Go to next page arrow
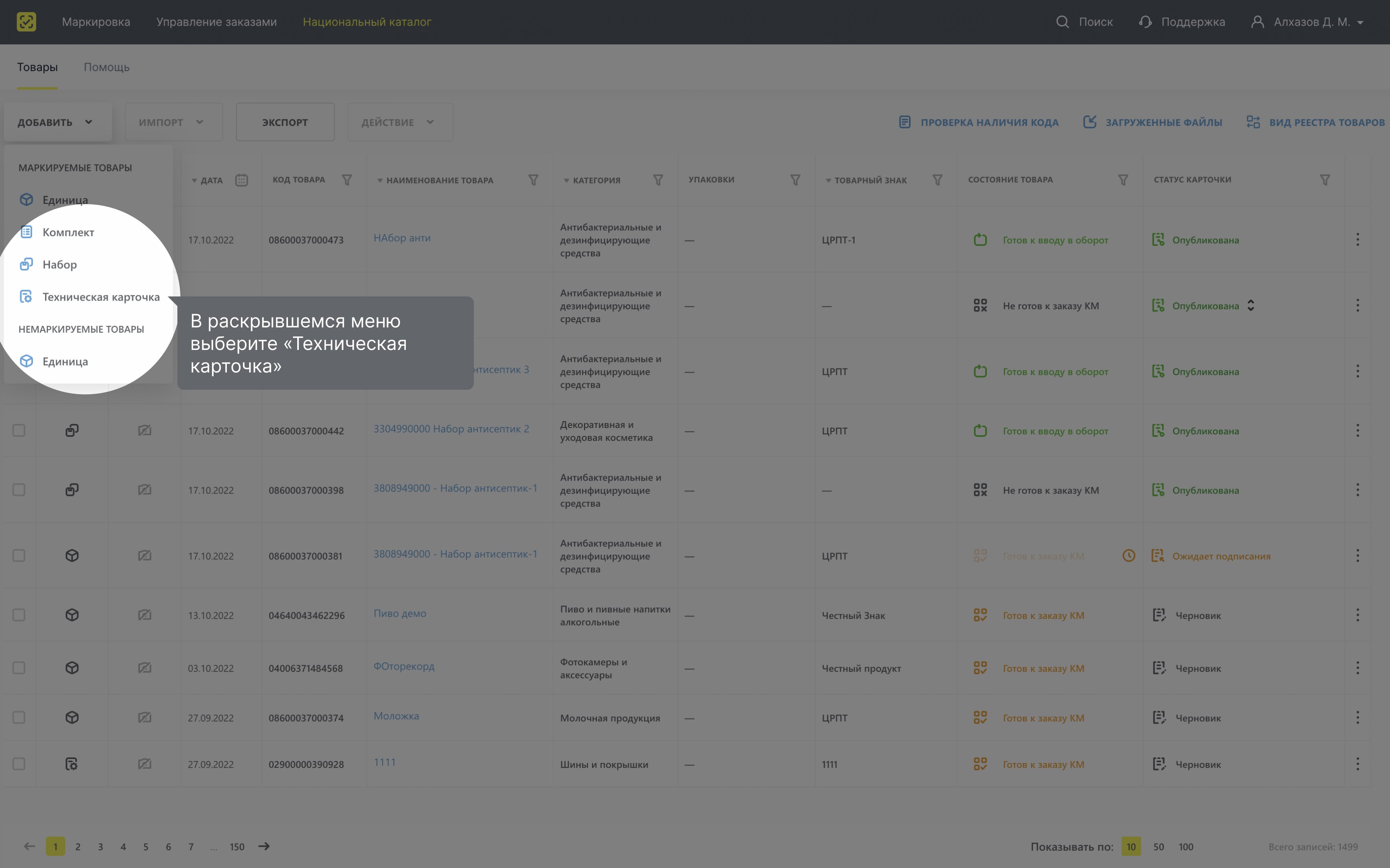The height and width of the screenshot is (868, 1390). coord(264,846)
